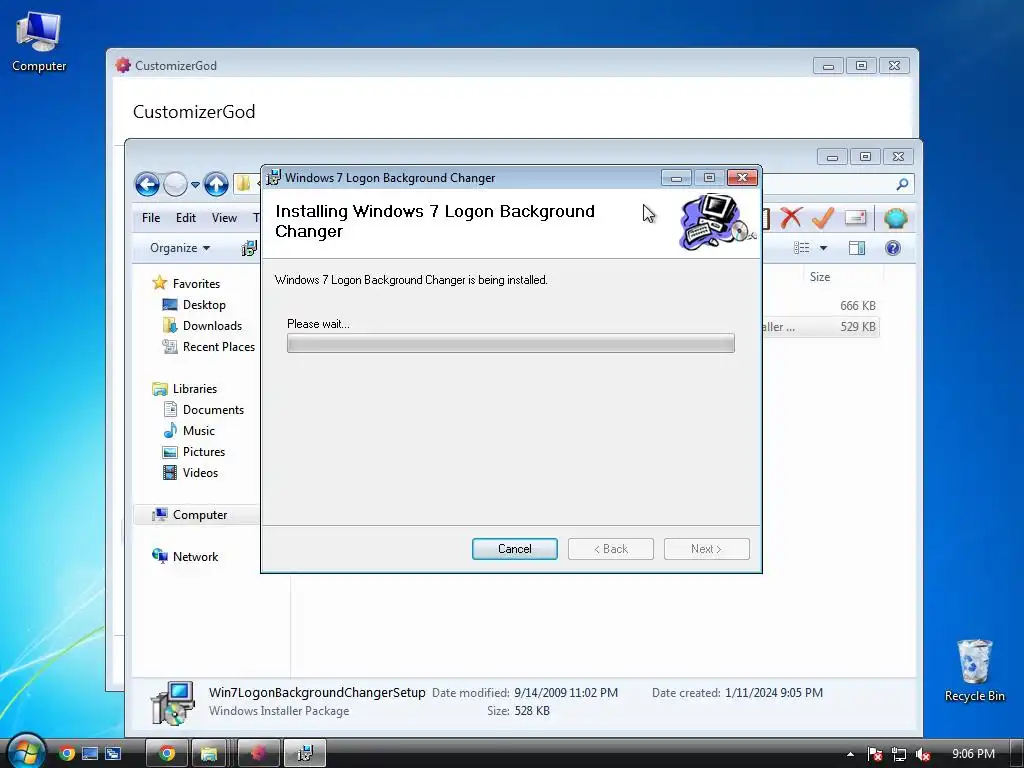Image resolution: width=1024 pixels, height=768 pixels.
Task: Open the clock showing 9:06 PM
Action: click(x=973, y=754)
